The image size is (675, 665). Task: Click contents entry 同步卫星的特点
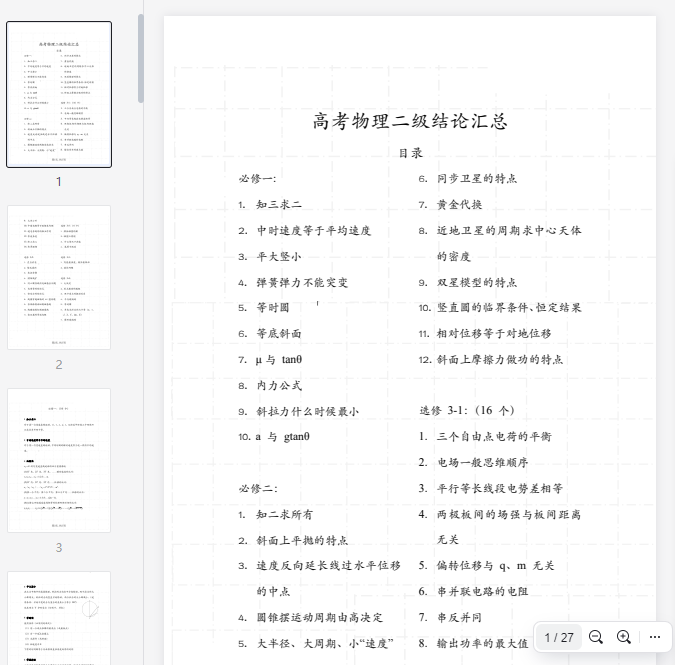(476, 179)
